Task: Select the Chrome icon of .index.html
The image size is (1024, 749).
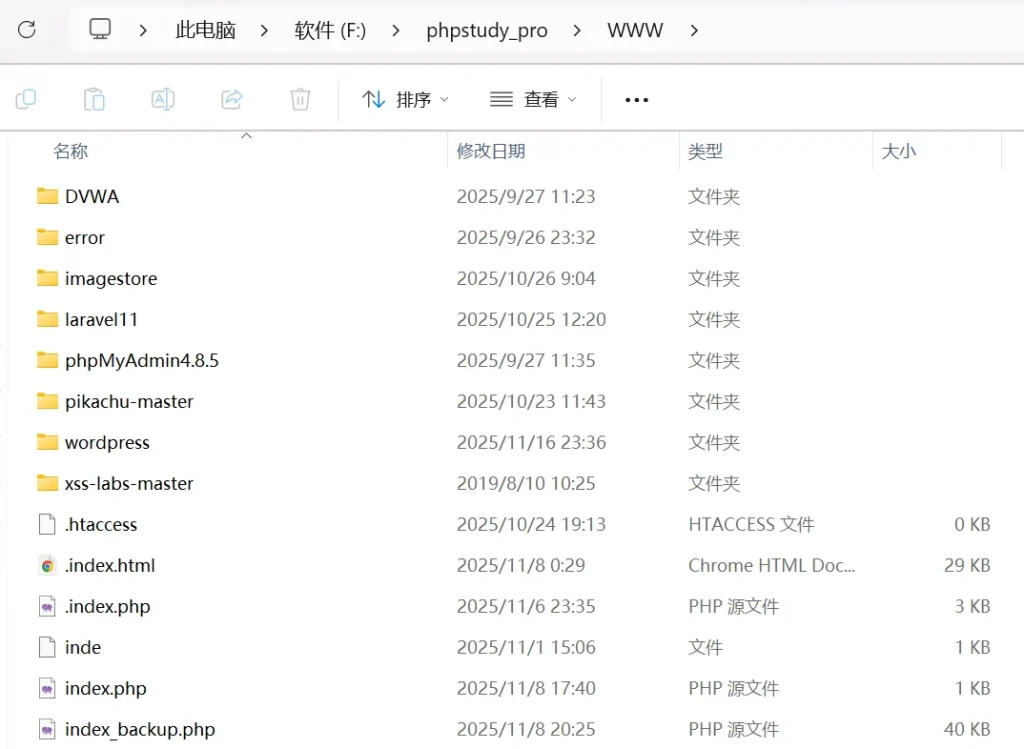Action: click(47, 566)
